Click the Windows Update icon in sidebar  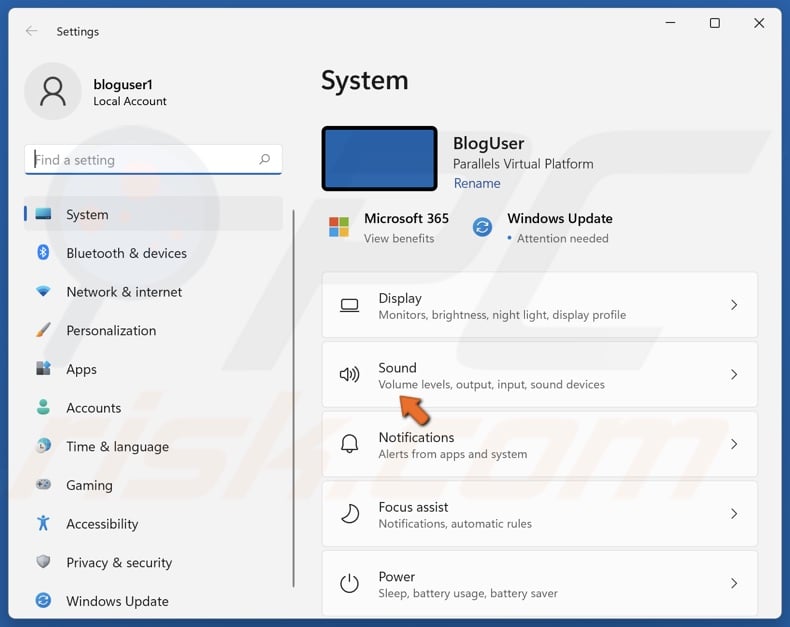43,600
